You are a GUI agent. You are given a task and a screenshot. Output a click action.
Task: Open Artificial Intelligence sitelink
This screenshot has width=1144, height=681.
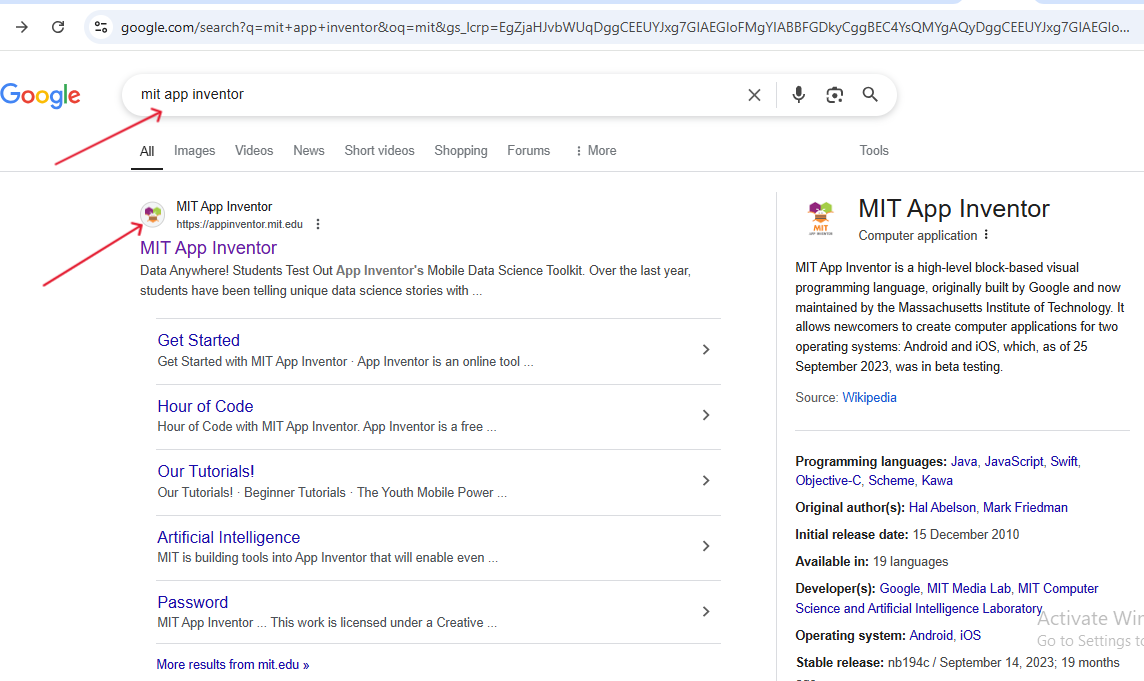click(229, 537)
